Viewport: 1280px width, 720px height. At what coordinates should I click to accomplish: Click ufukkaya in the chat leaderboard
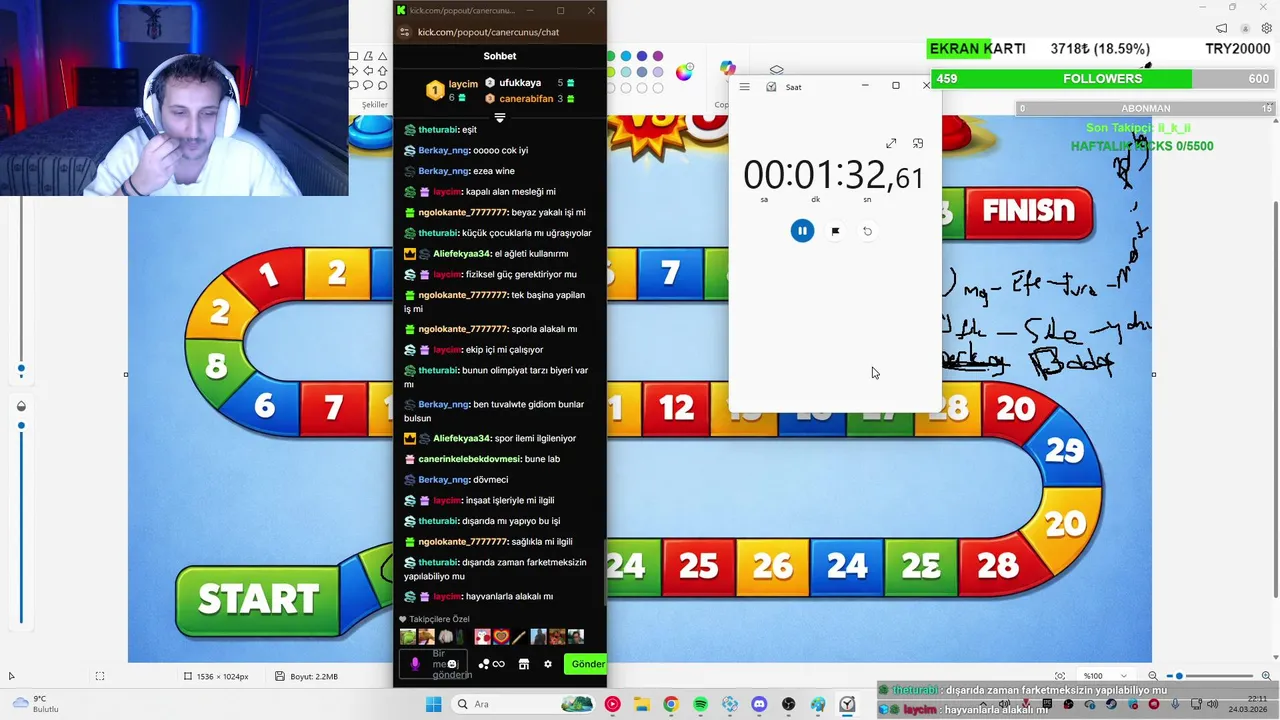[x=520, y=83]
